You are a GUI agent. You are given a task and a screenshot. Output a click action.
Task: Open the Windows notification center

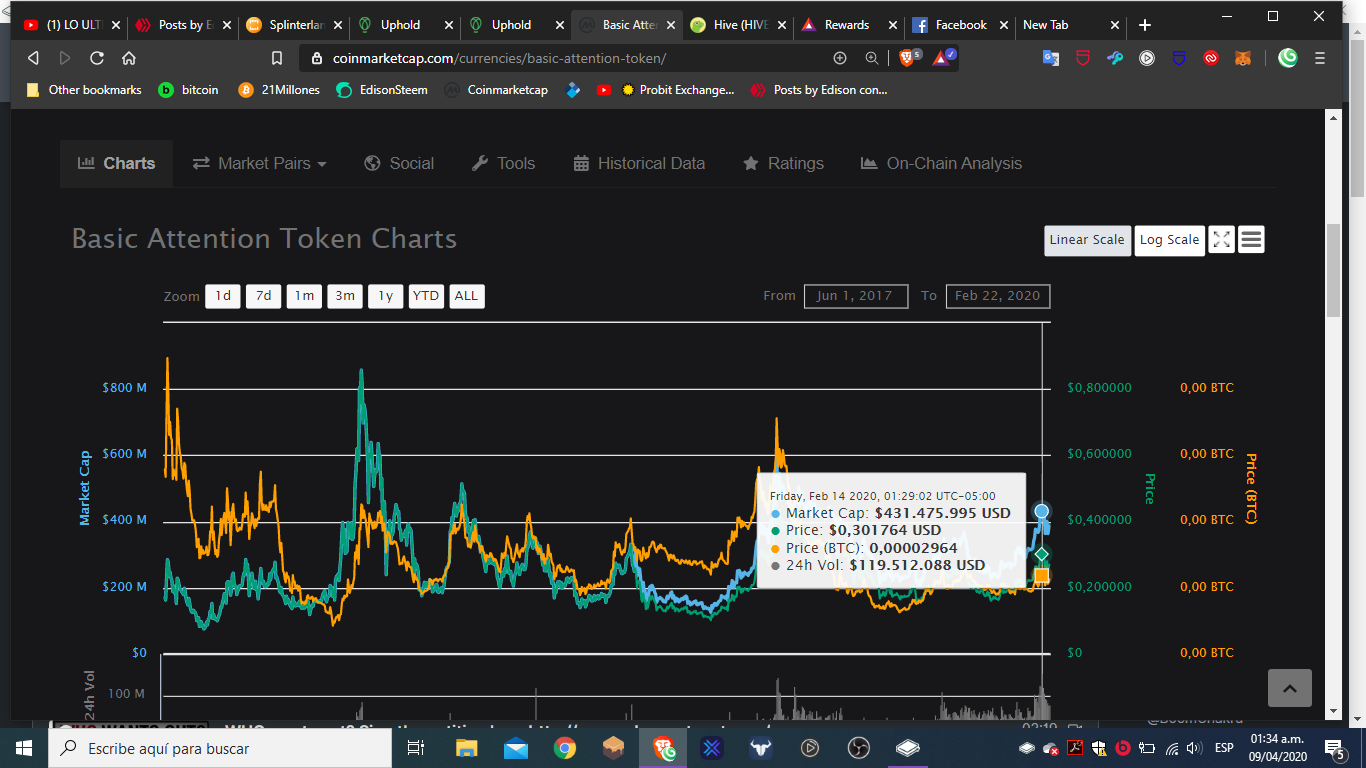tap(1334, 748)
